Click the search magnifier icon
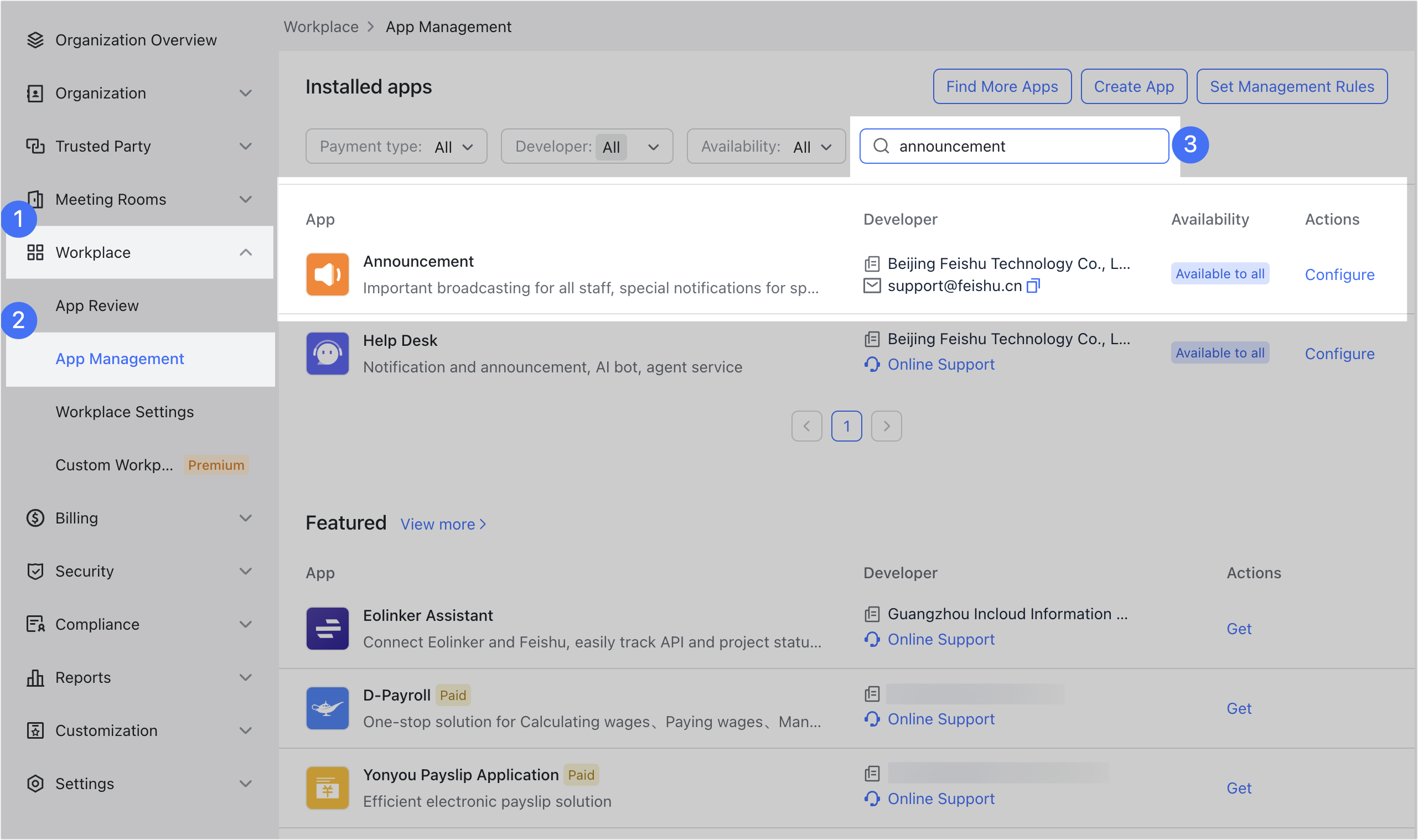The image size is (1418, 840). pyautogui.click(x=881, y=146)
